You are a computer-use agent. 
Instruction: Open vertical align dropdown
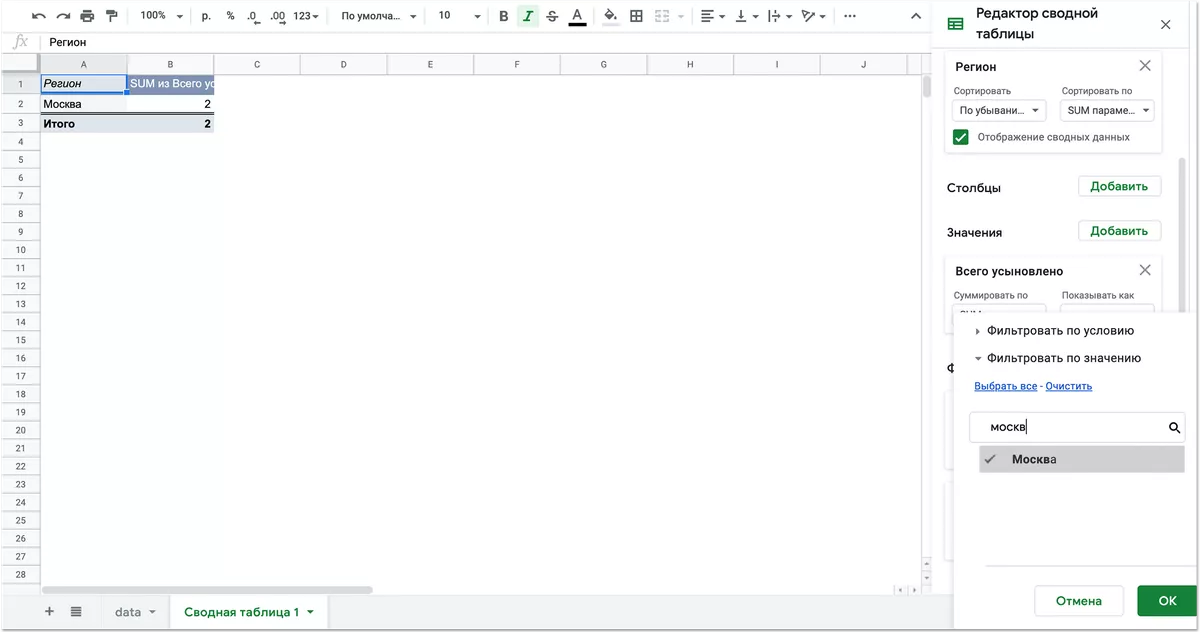click(x=746, y=16)
